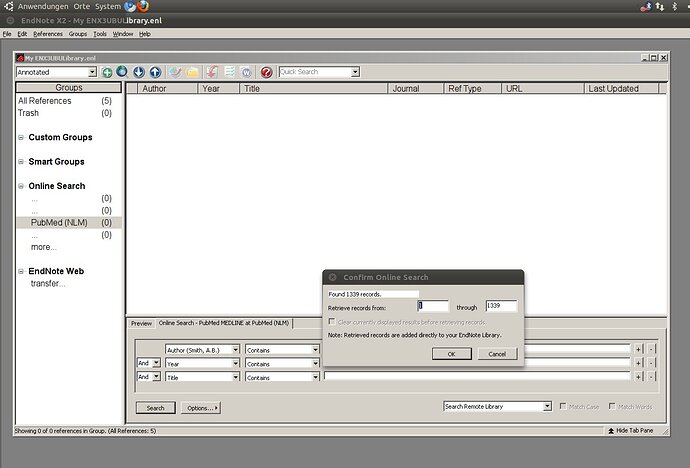Add a search row after the Author row
This screenshot has height=468, width=690.
click(639, 349)
